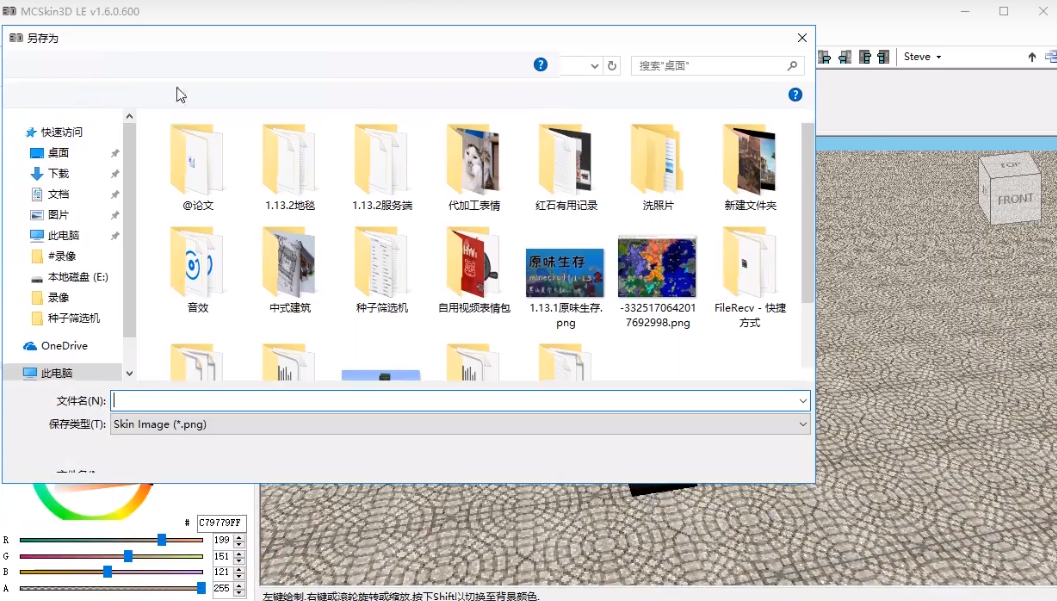This screenshot has height=601, width=1057.
Task: Click the red R channel slider
Action: point(110,540)
